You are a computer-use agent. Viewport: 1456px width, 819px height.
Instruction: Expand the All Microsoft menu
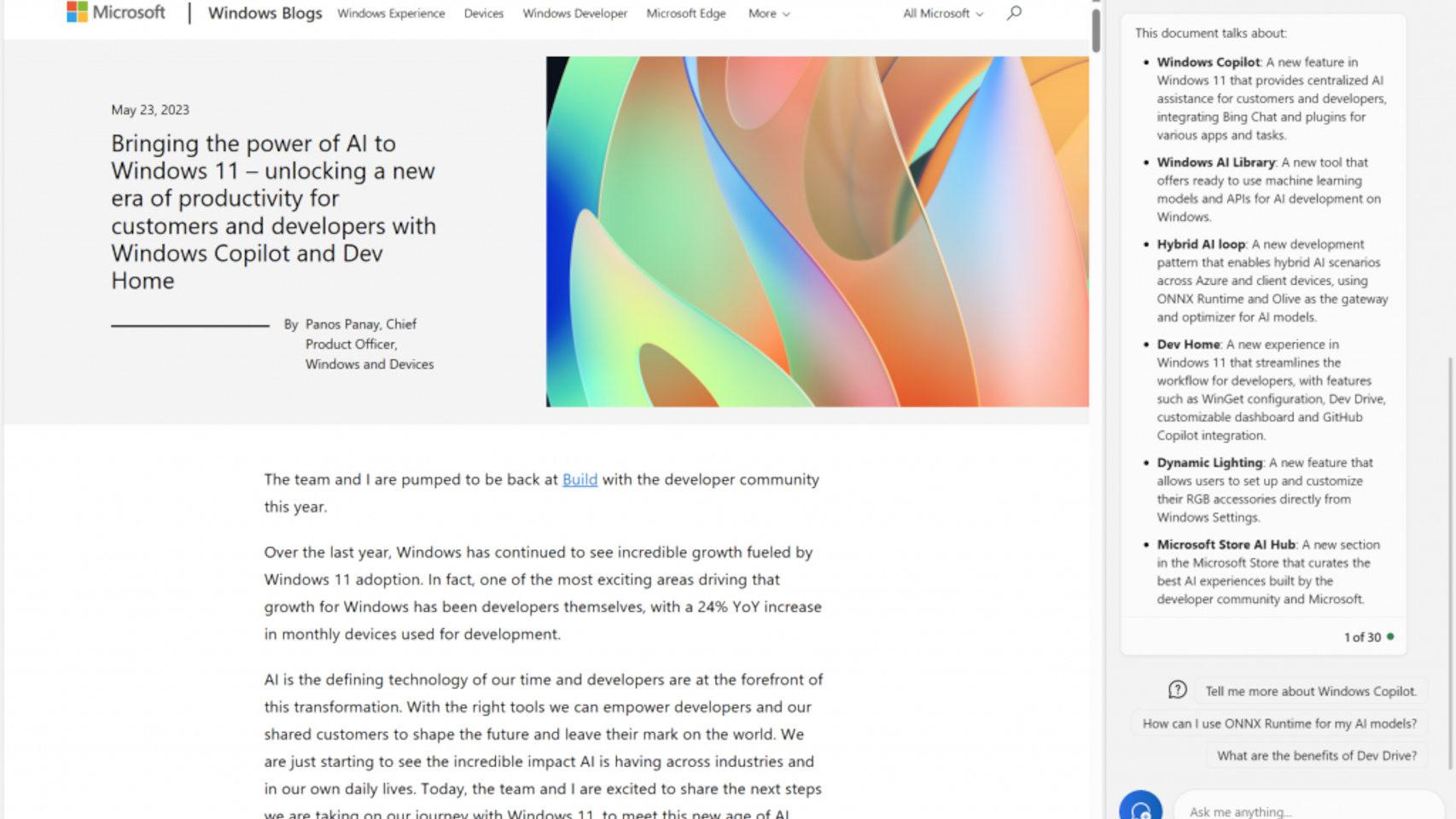coord(943,14)
